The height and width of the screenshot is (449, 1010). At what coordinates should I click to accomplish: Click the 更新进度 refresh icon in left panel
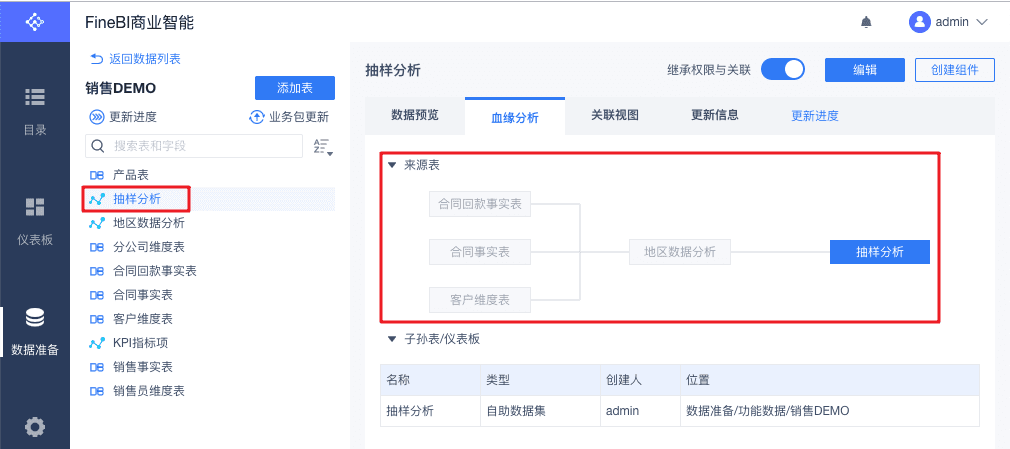point(97,117)
